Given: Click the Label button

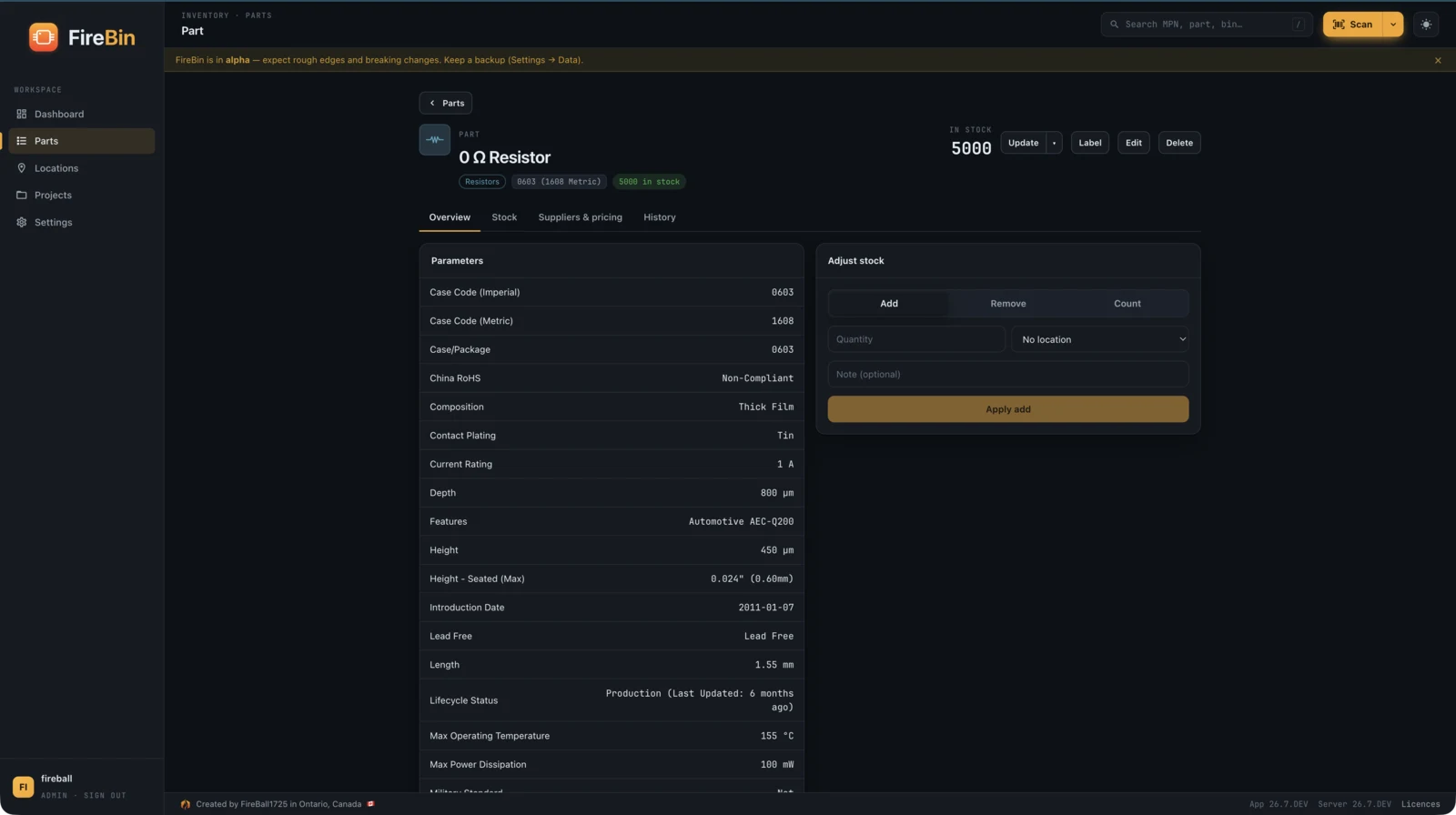Looking at the screenshot, I should tap(1090, 143).
